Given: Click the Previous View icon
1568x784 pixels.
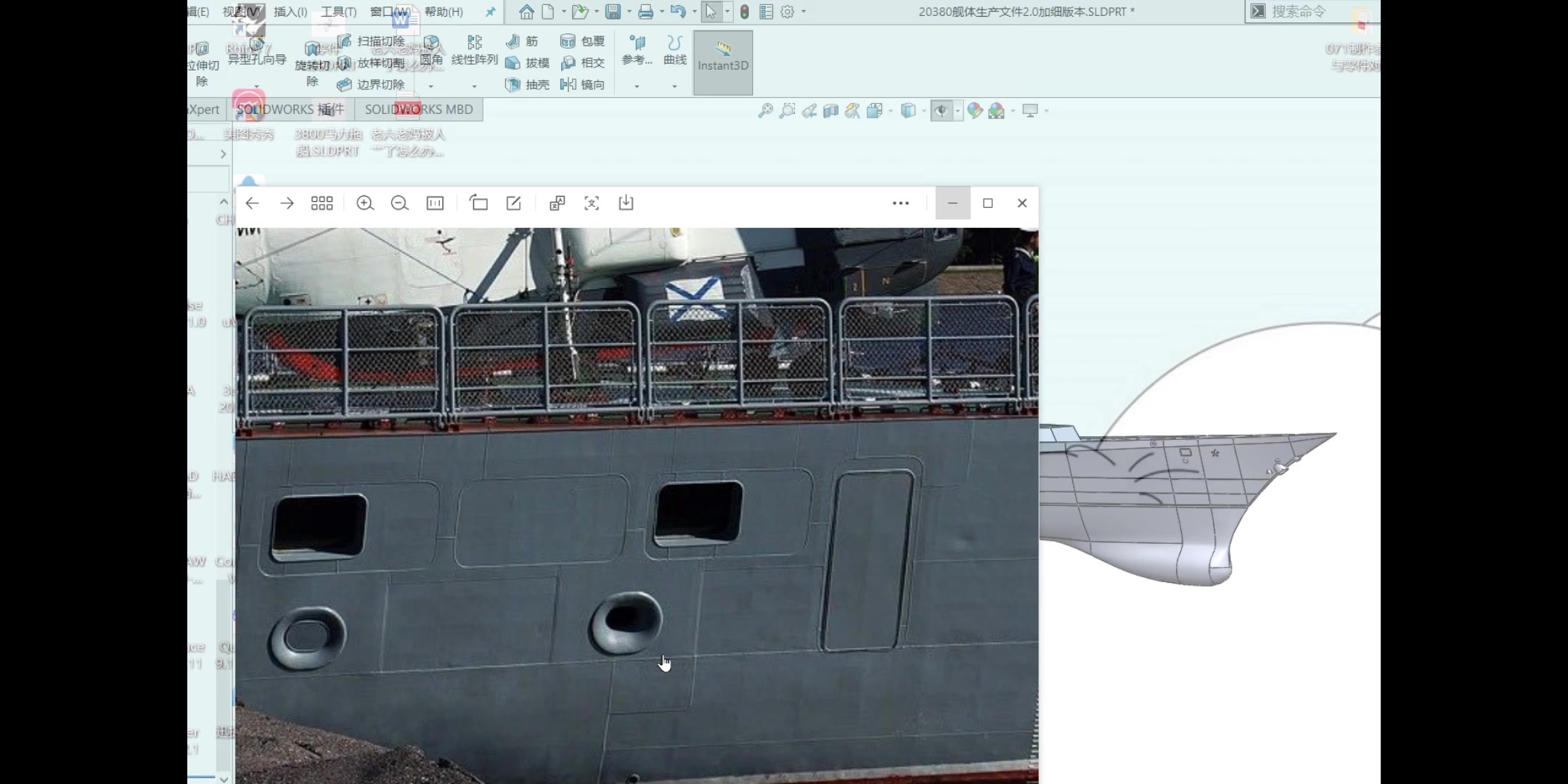Looking at the screenshot, I should coord(809,110).
